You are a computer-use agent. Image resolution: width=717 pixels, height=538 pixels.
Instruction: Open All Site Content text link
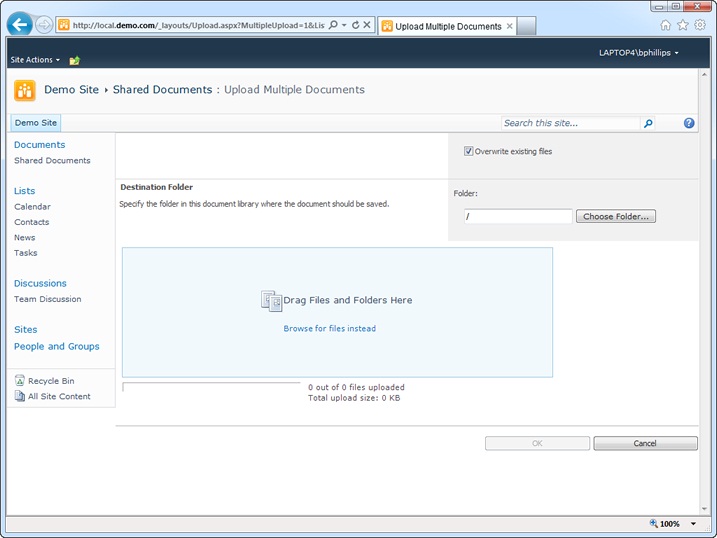(x=59, y=396)
